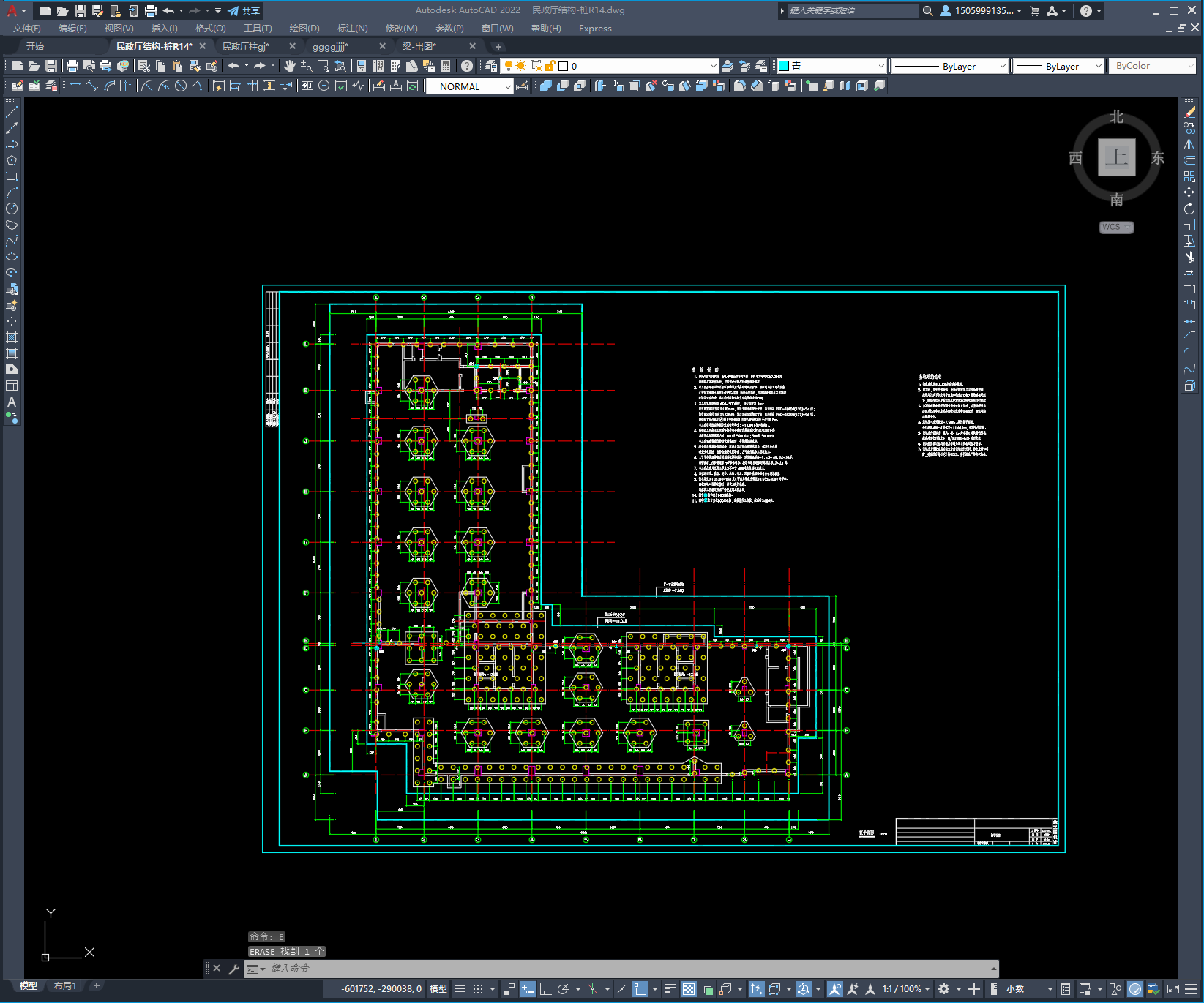The height and width of the screenshot is (1003, 1204).
Task: Select the multiline Text tool (A)
Action: click(x=12, y=402)
